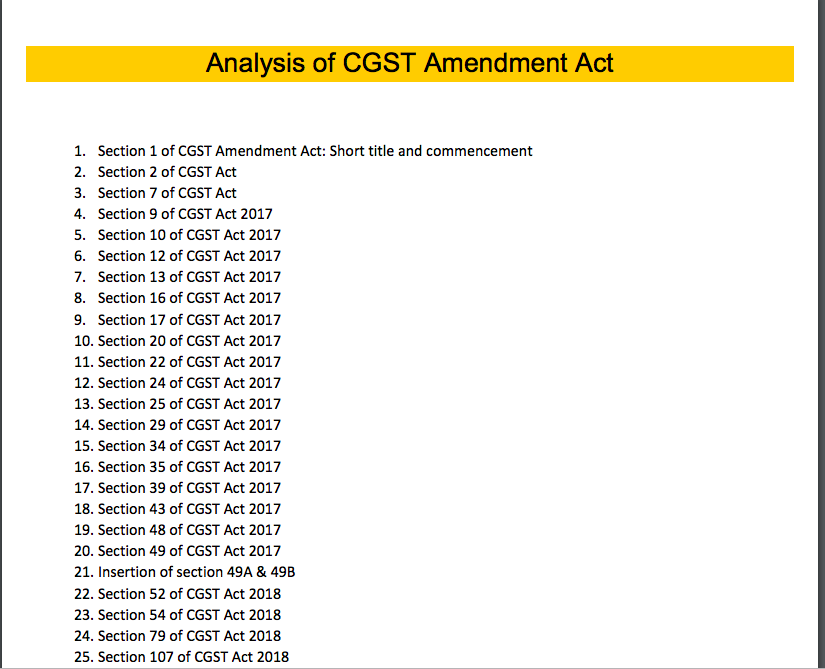Click 'Section 52 of CGST Act 2018'
Screen dimensions: 825x669
pyautogui.click(x=189, y=594)
